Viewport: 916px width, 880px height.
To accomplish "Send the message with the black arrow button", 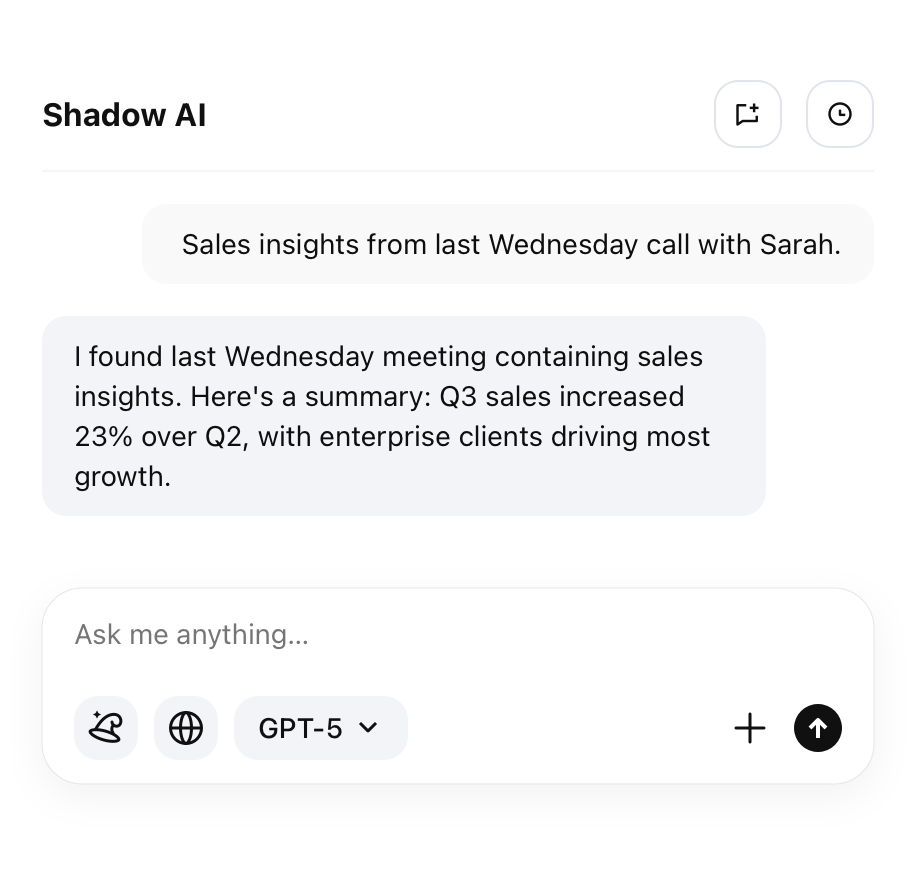I will [x=818, y=728].
